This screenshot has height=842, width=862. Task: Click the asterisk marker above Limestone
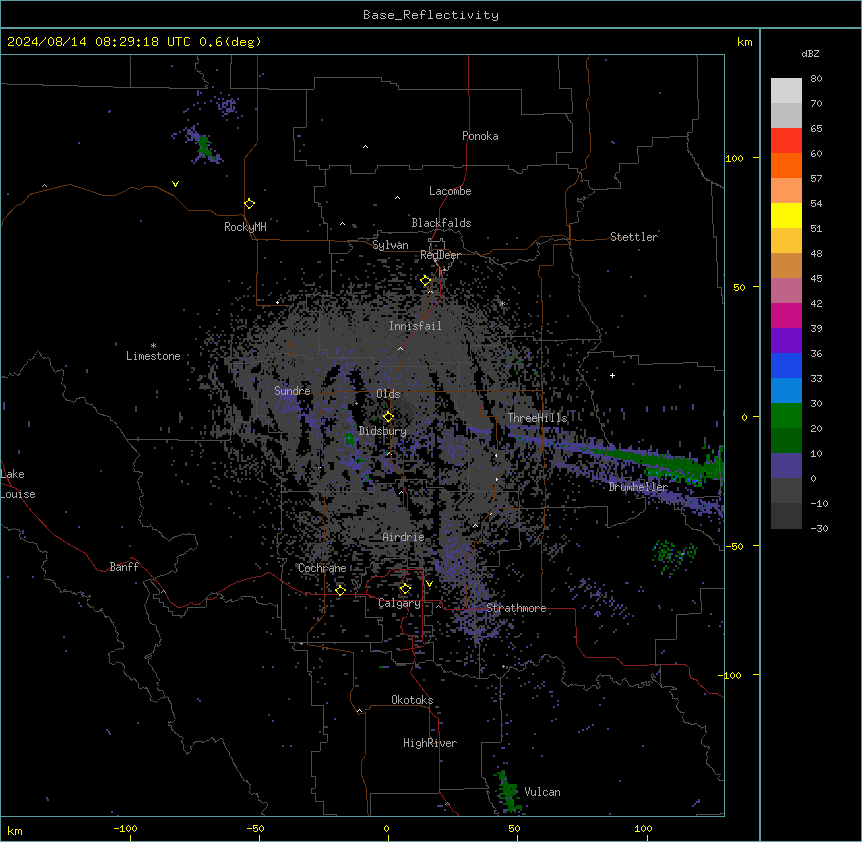(153, 345)
